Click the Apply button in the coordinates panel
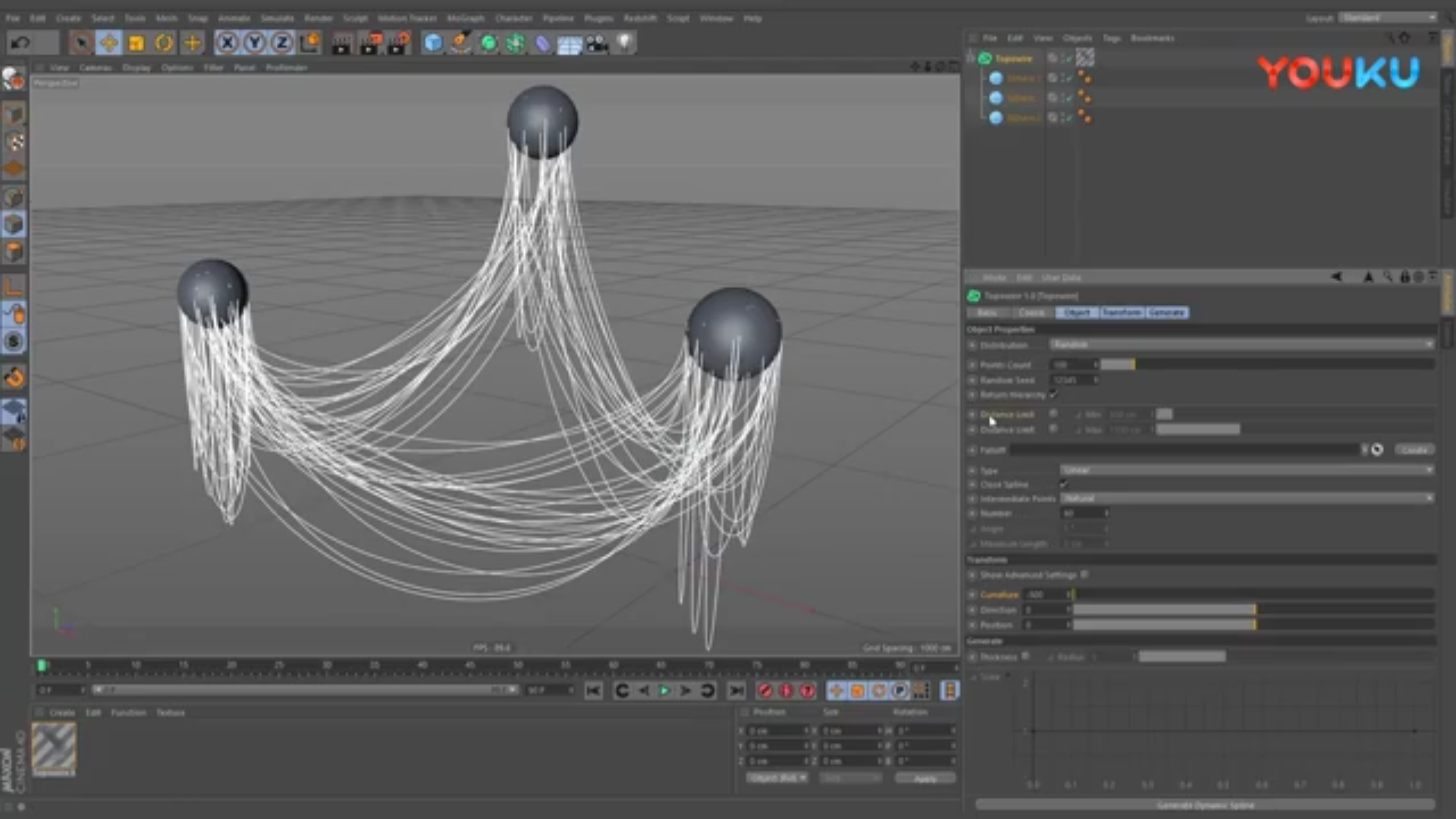 [925, 777]
